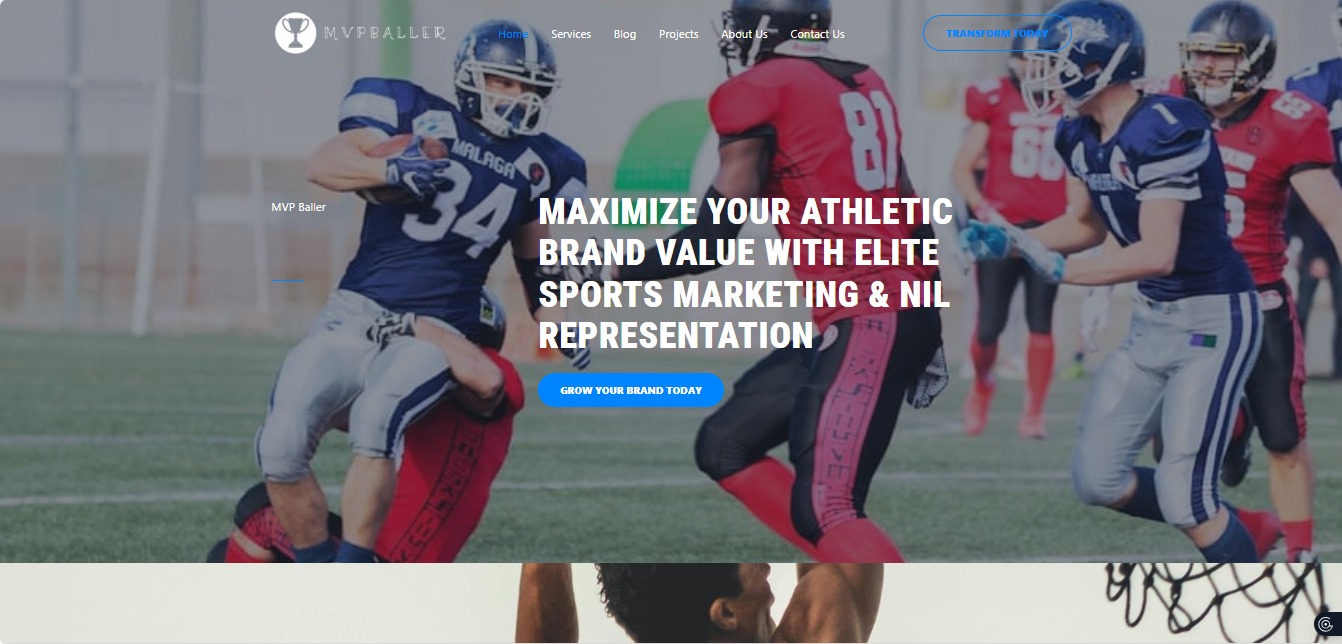Screen dimensions: 1342x644
Task: Go to the Home menu item
Action: click(513, 34)
